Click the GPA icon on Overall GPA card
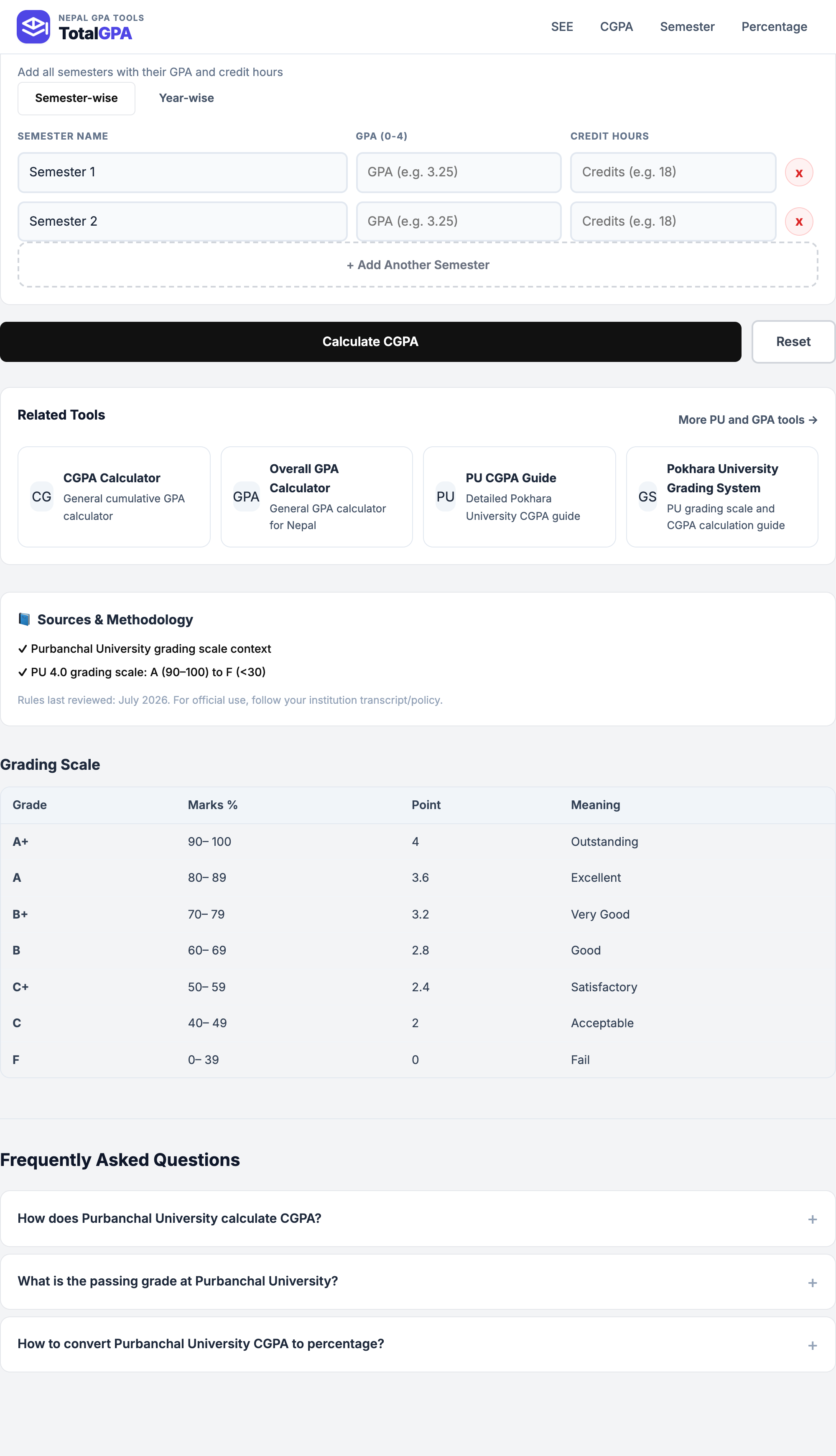836x1456 pixels. click(x=246, y=496)
